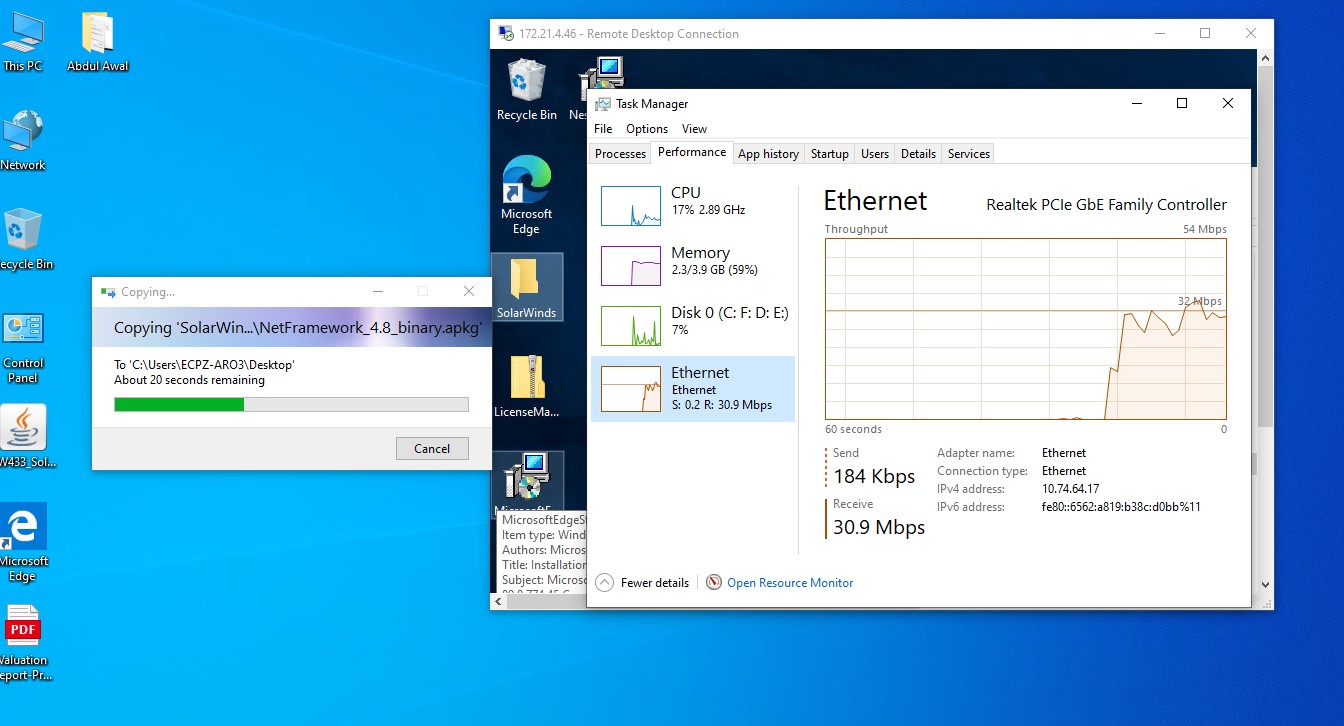Open Task Manager Options menu
The width and height of the screenshot is (1344, 726).
pyautogui.click(x=647, y=129)
